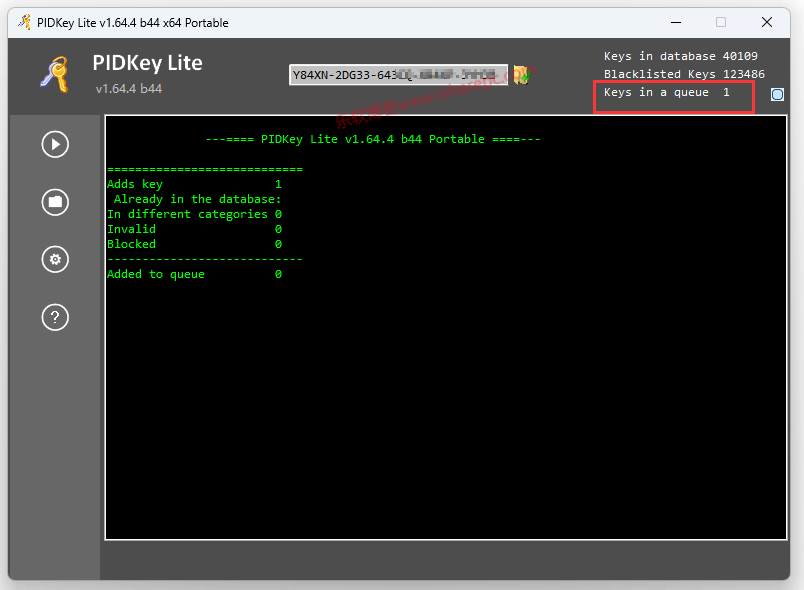The width and height of the screenshot is (804, 590).
Task: Toggle the small checkbox near Keys in a queue
Action: (777, 94)
